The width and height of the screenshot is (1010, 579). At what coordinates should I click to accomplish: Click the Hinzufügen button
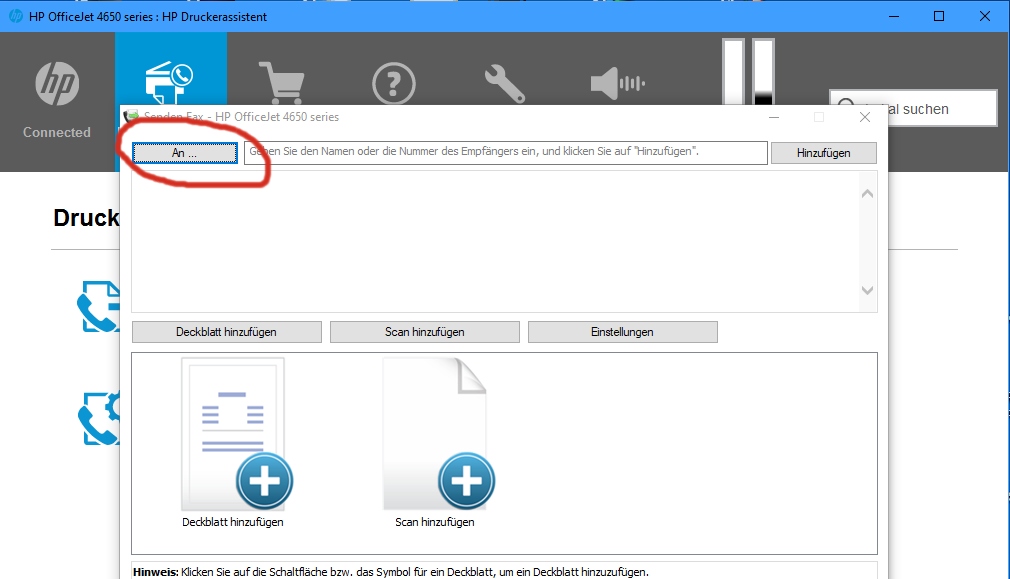coord(823,153)
